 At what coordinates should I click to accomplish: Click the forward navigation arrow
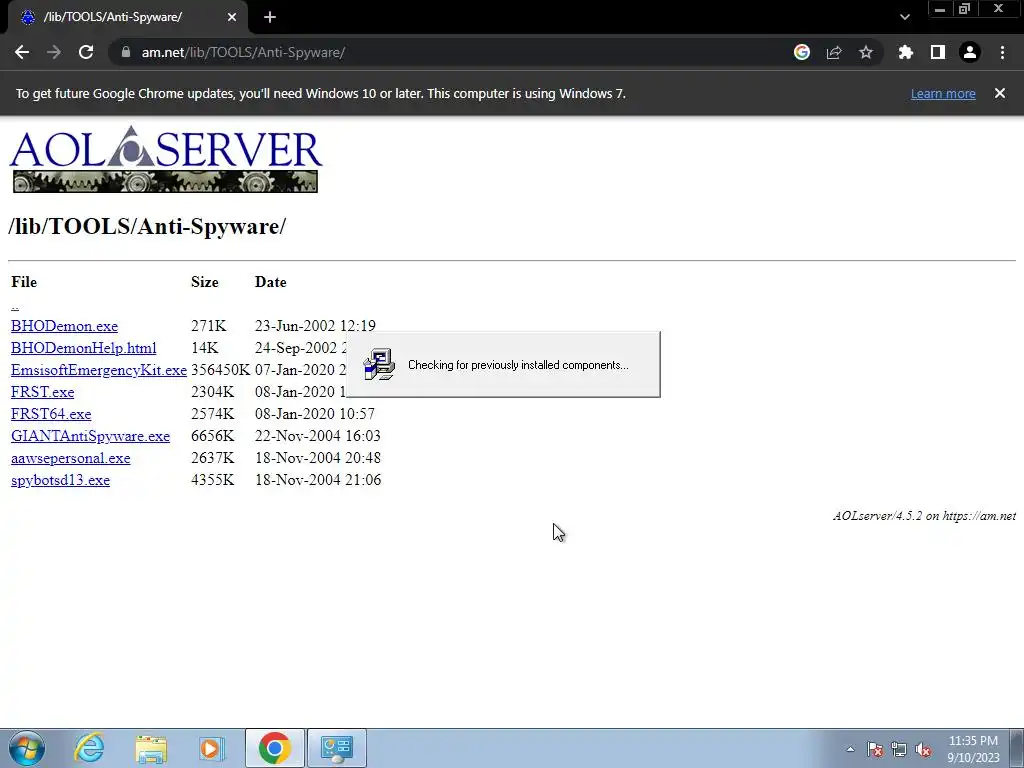coord(54,52)
